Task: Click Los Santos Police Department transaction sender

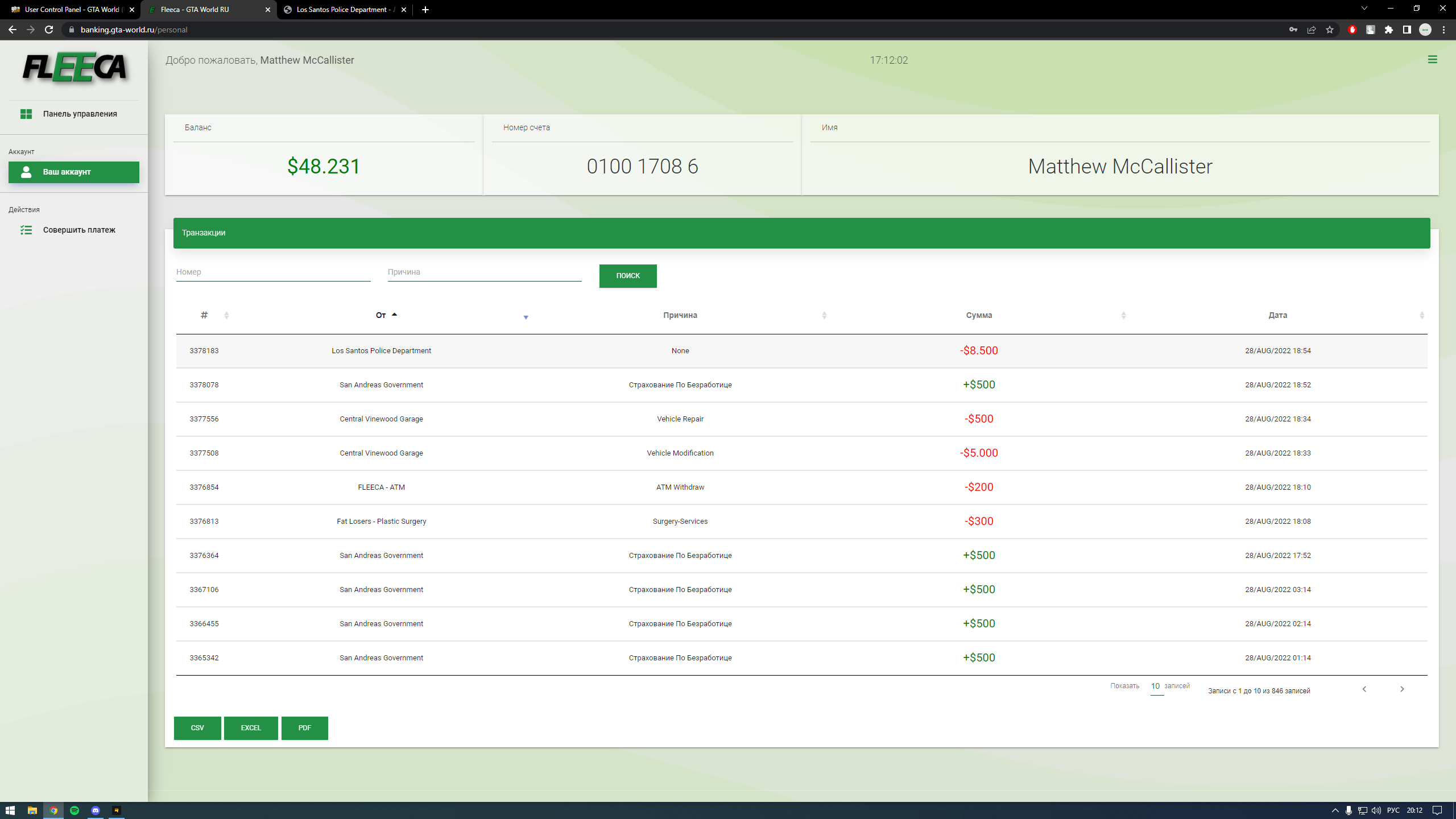Action: pos(381,351)
